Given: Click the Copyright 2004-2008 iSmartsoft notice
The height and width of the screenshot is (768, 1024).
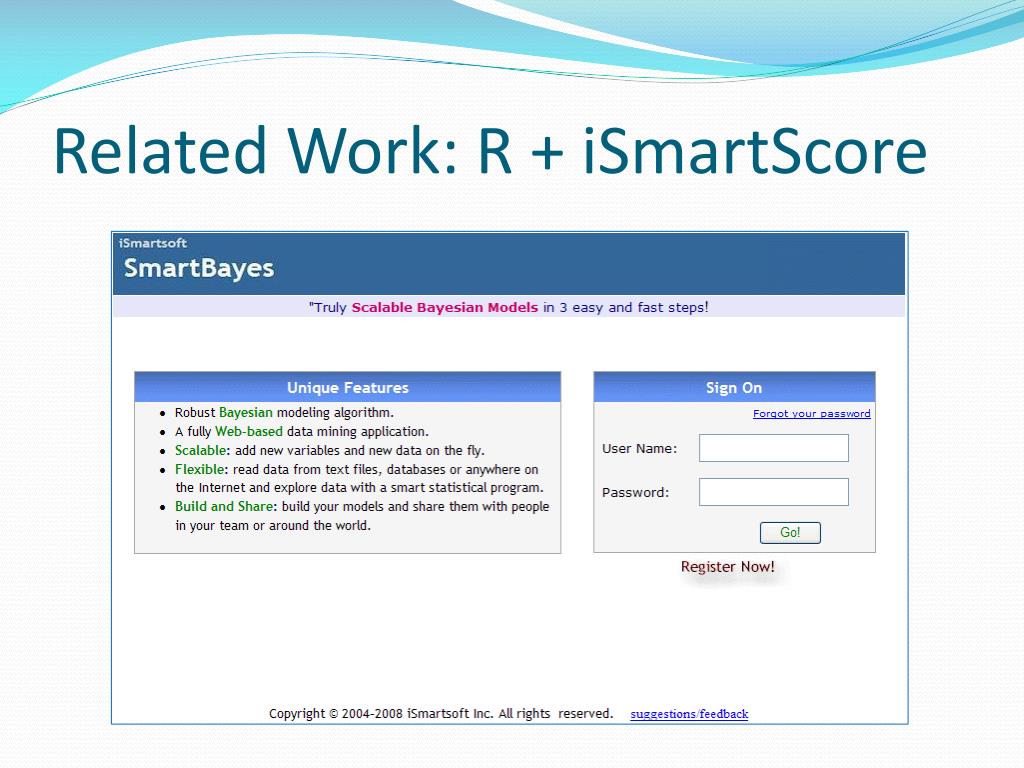Looking at the screenshot, I should pyautogui.click(x=441, y=714).
